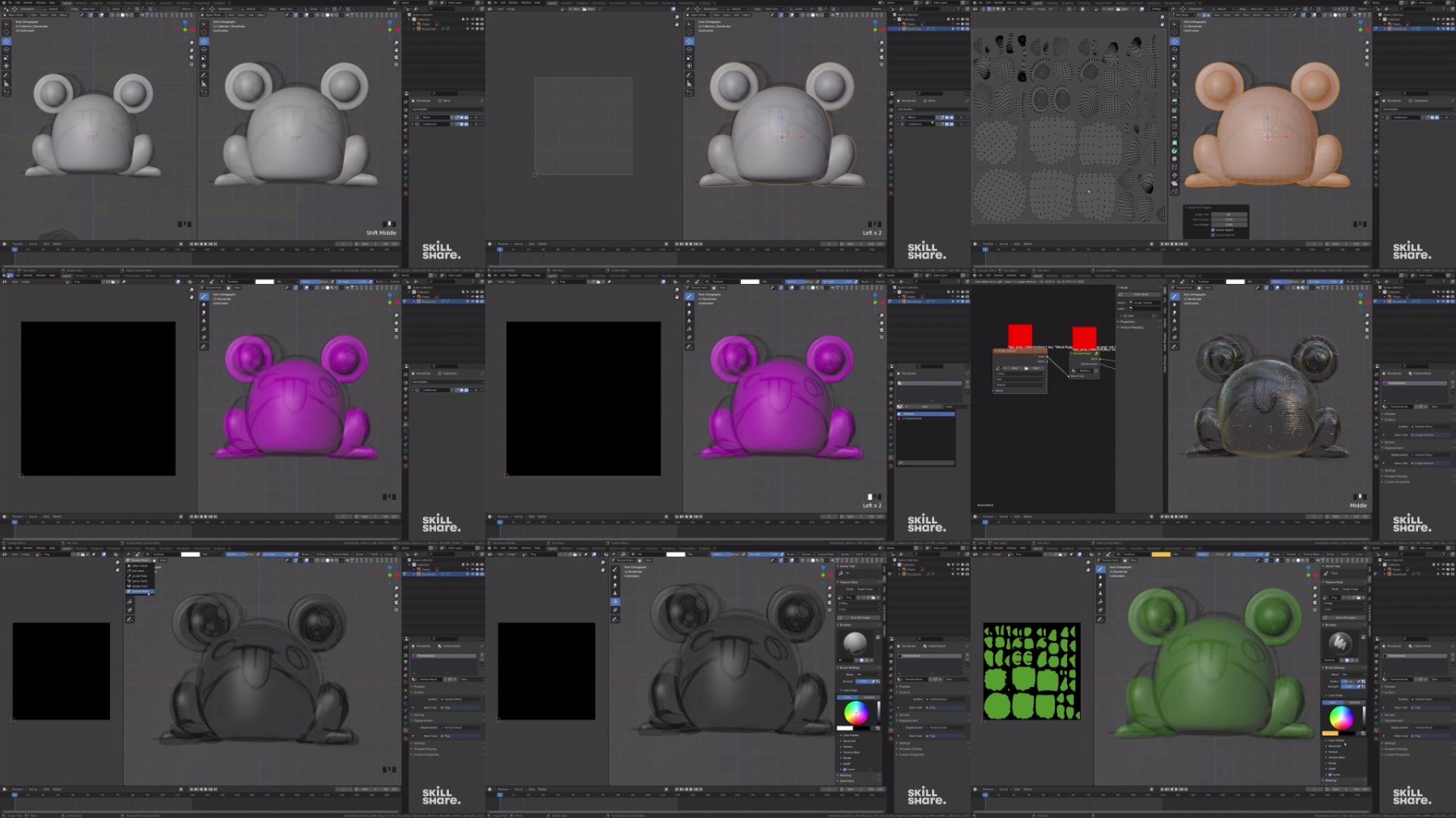Image resolution: width=1456 pixels, height=818 pixels.
Task: Toggle the Cursor checkbox in green frog frame
Action: point(1329,774)
